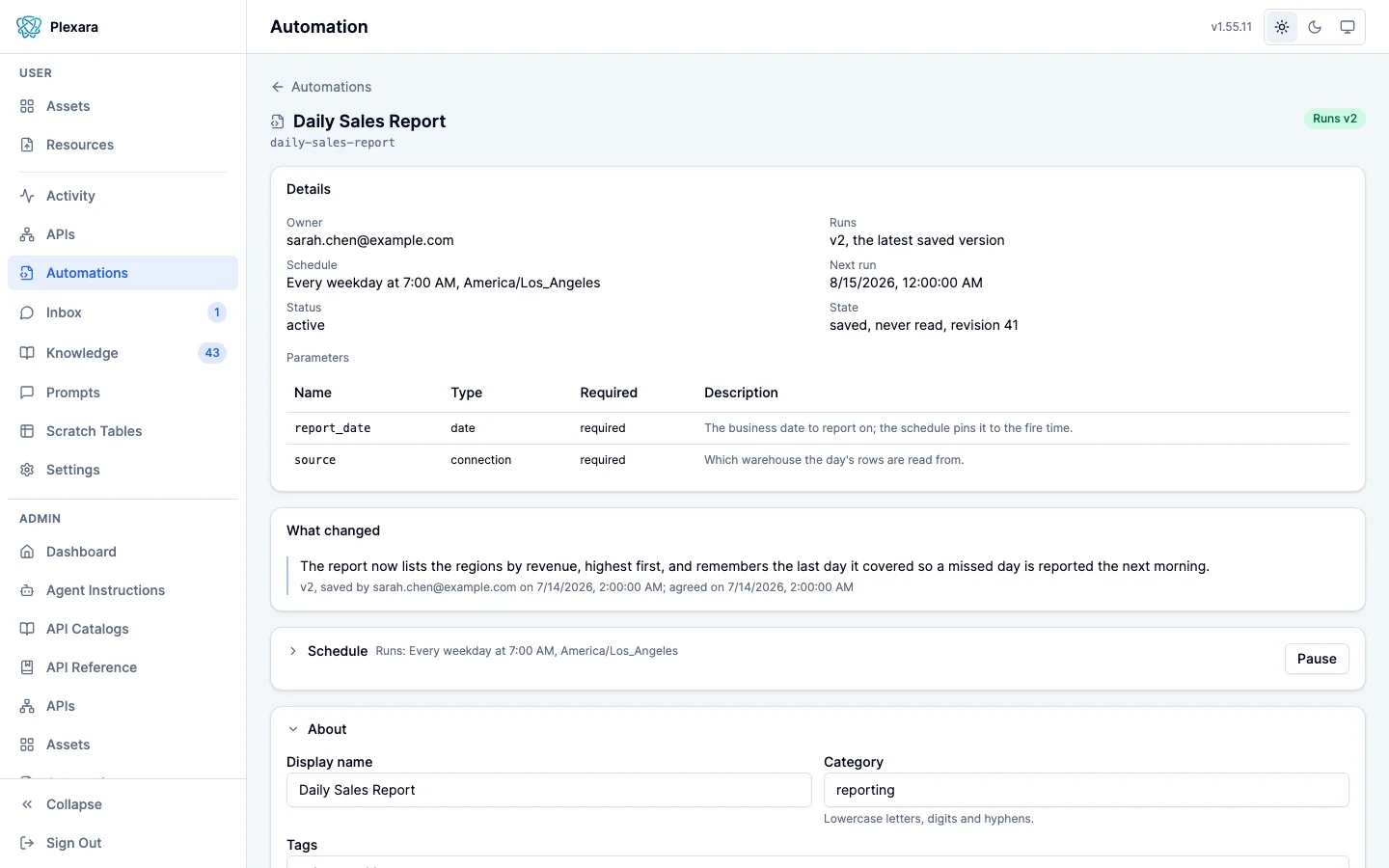Click the Inbox unread count badge
The width and height of the screenshot is (1389, 868).
tap(217, 312)
